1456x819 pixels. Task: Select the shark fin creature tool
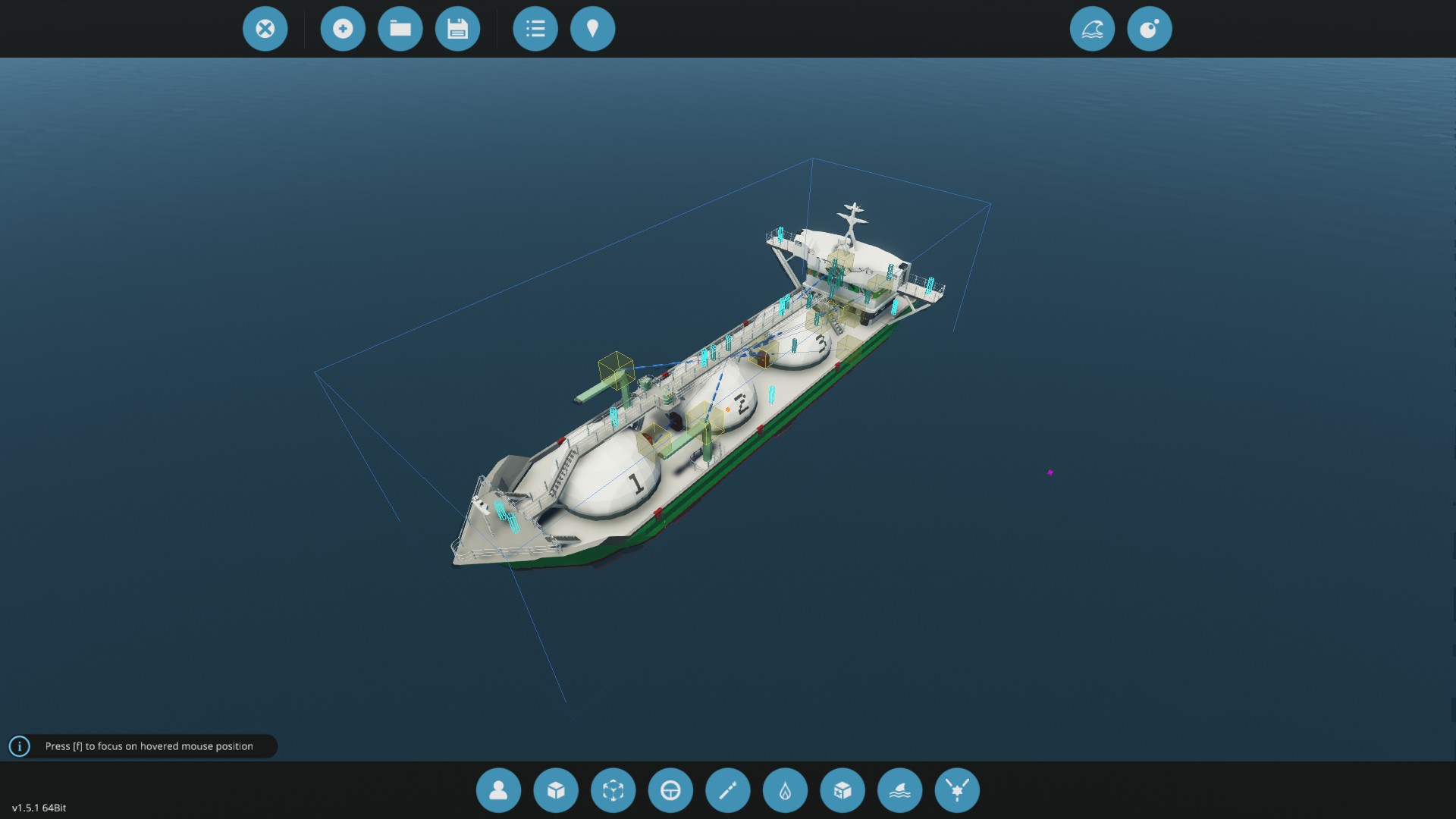tap(899, 790)
